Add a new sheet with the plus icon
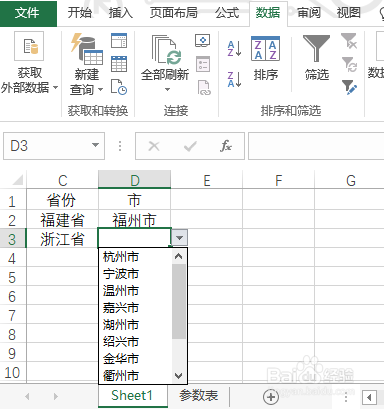Screen dimensions: 384x409 (271, 397)
